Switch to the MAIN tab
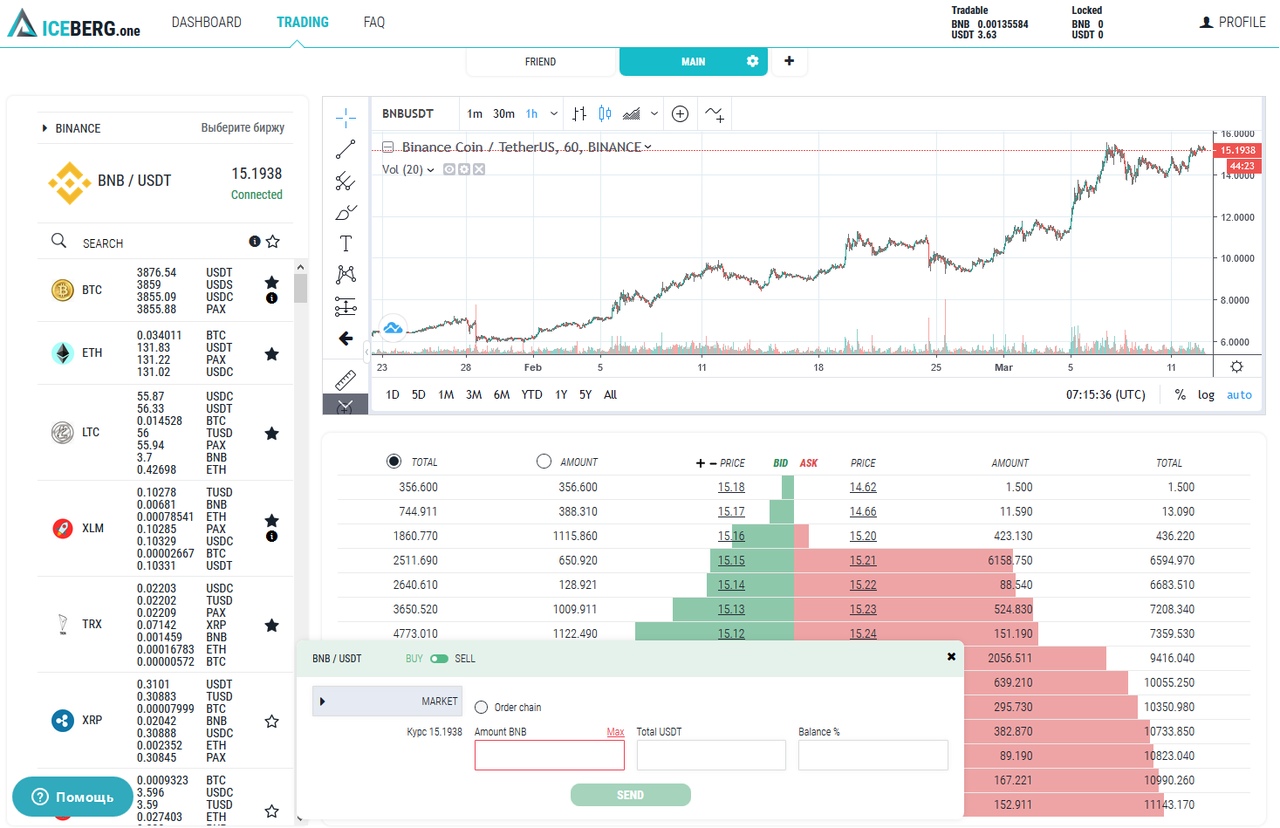This screenshot has width=1280, height=828. pos(693,61)
